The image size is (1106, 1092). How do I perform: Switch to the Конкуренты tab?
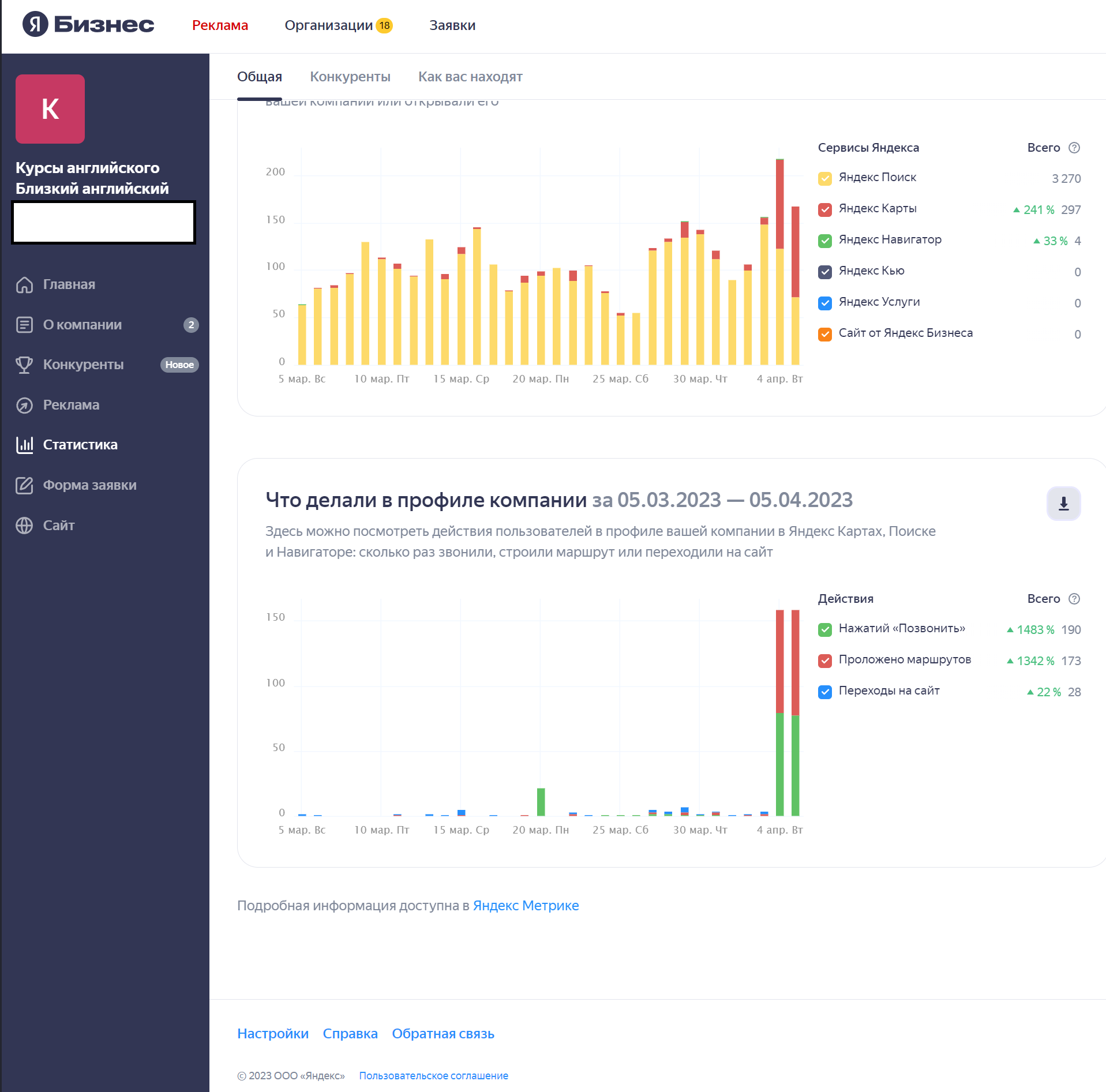(x=350, y=77)
